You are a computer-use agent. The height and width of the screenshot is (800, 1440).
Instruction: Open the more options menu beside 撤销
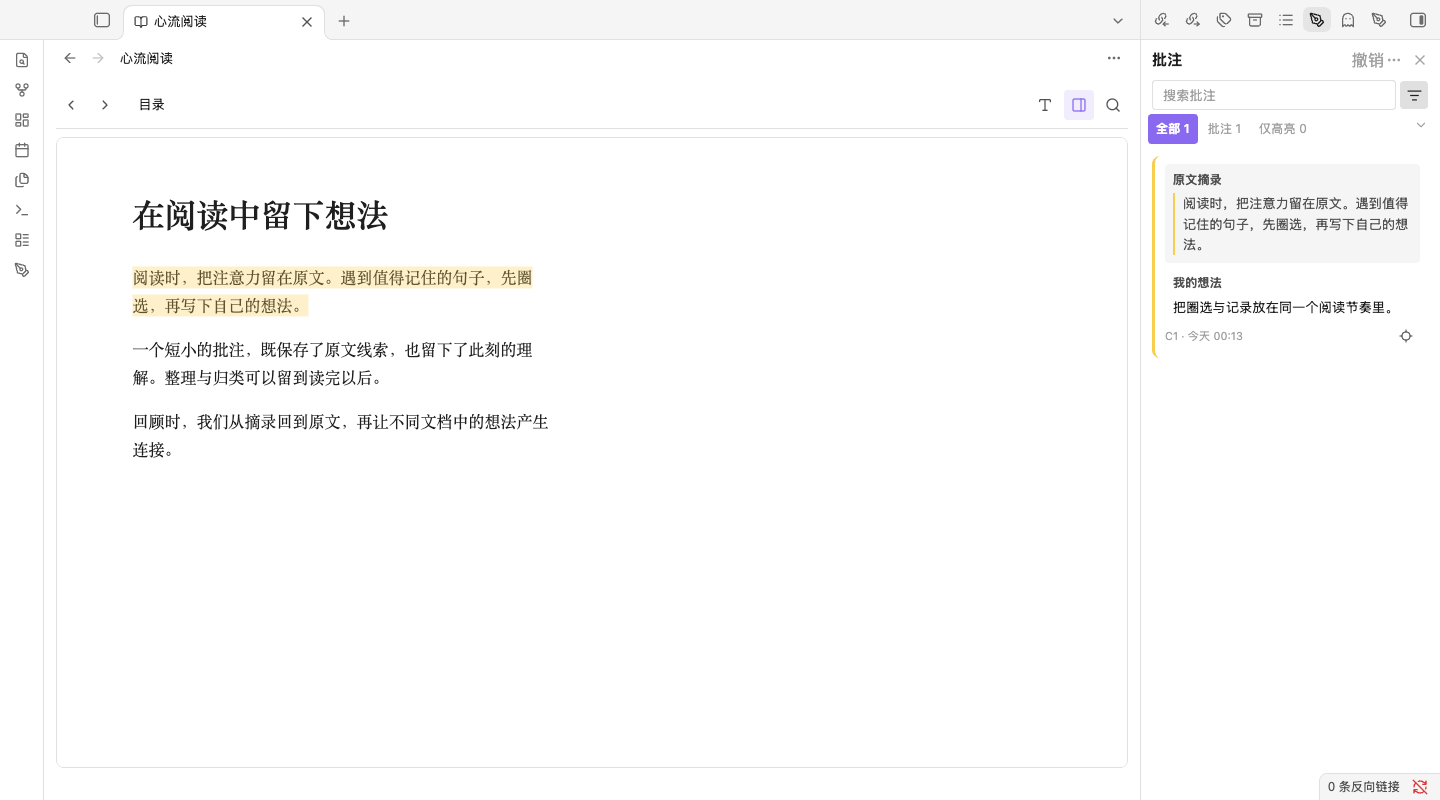(x=1395, y=60)
